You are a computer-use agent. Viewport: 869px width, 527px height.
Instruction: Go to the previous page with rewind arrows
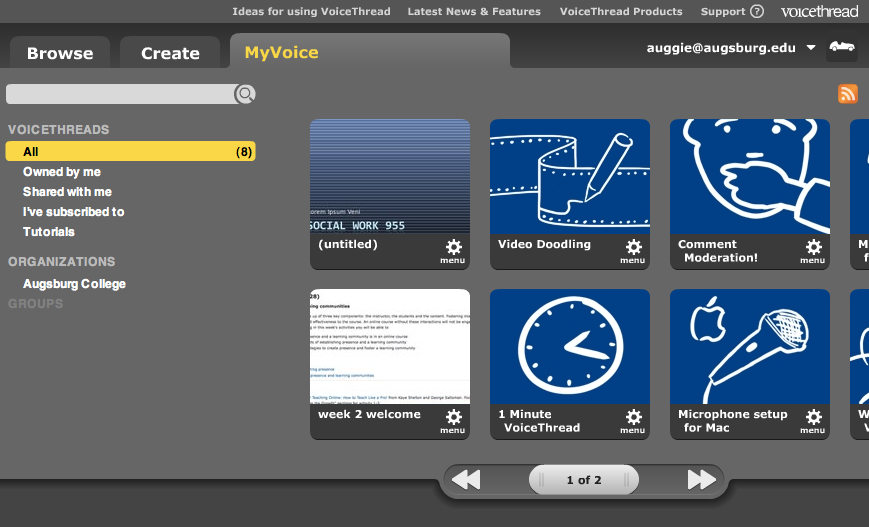pos(466,480)
